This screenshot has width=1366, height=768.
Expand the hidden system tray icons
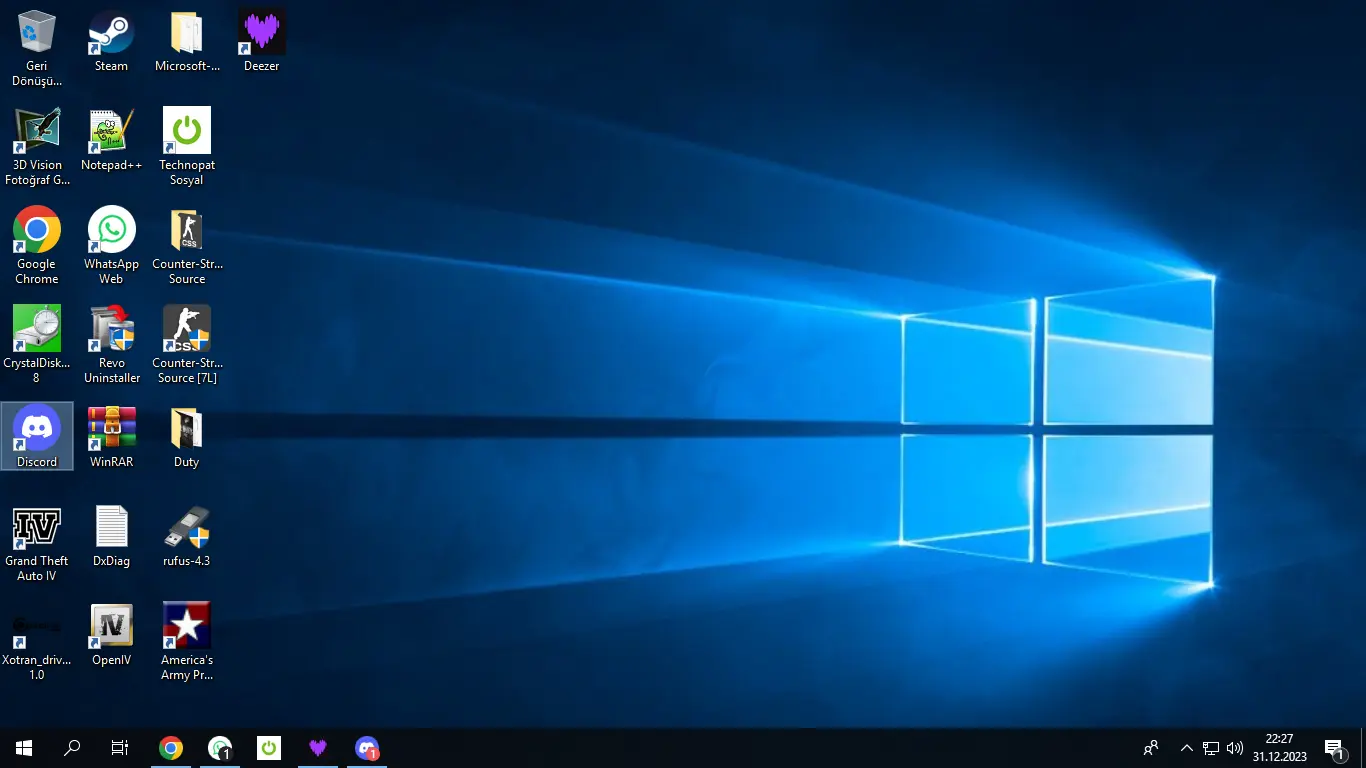[1187, 748]
